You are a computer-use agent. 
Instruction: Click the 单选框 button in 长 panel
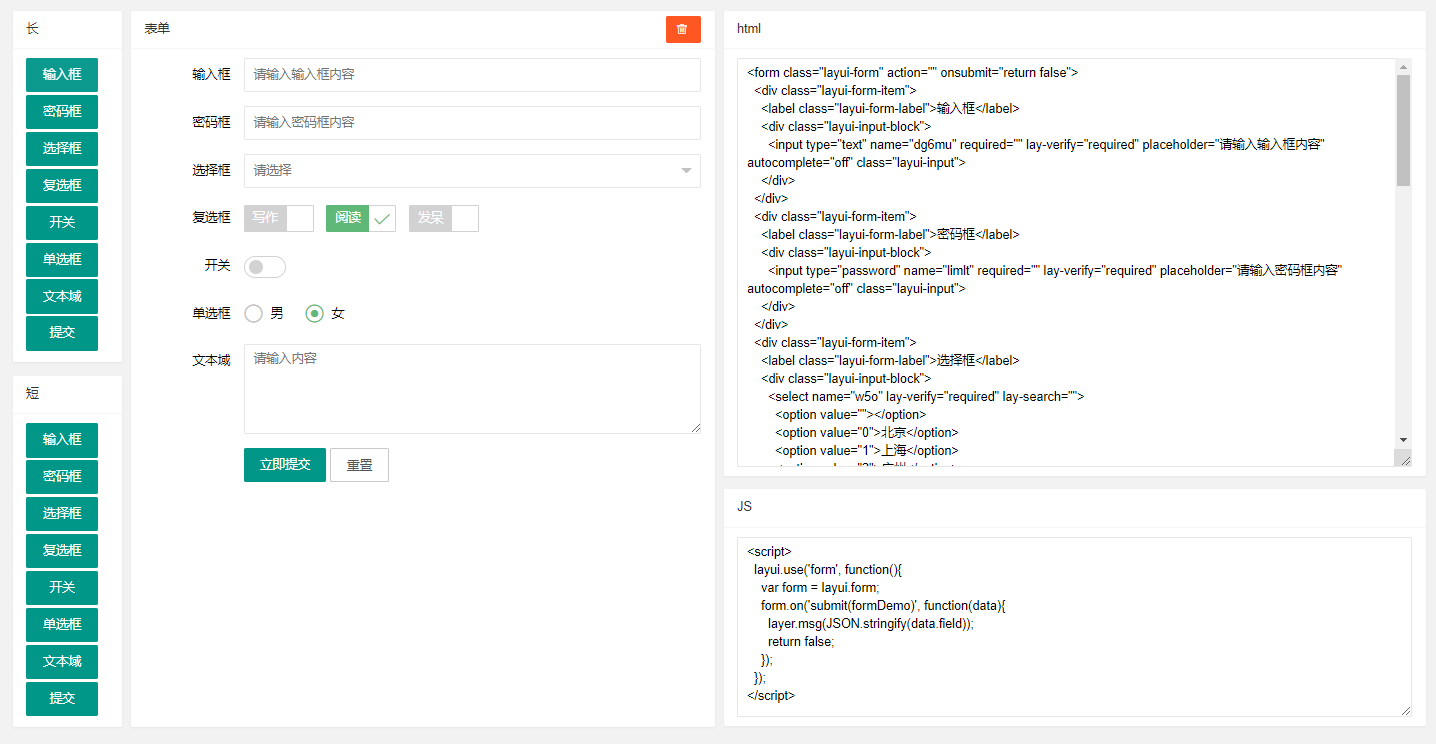(62, 259)
